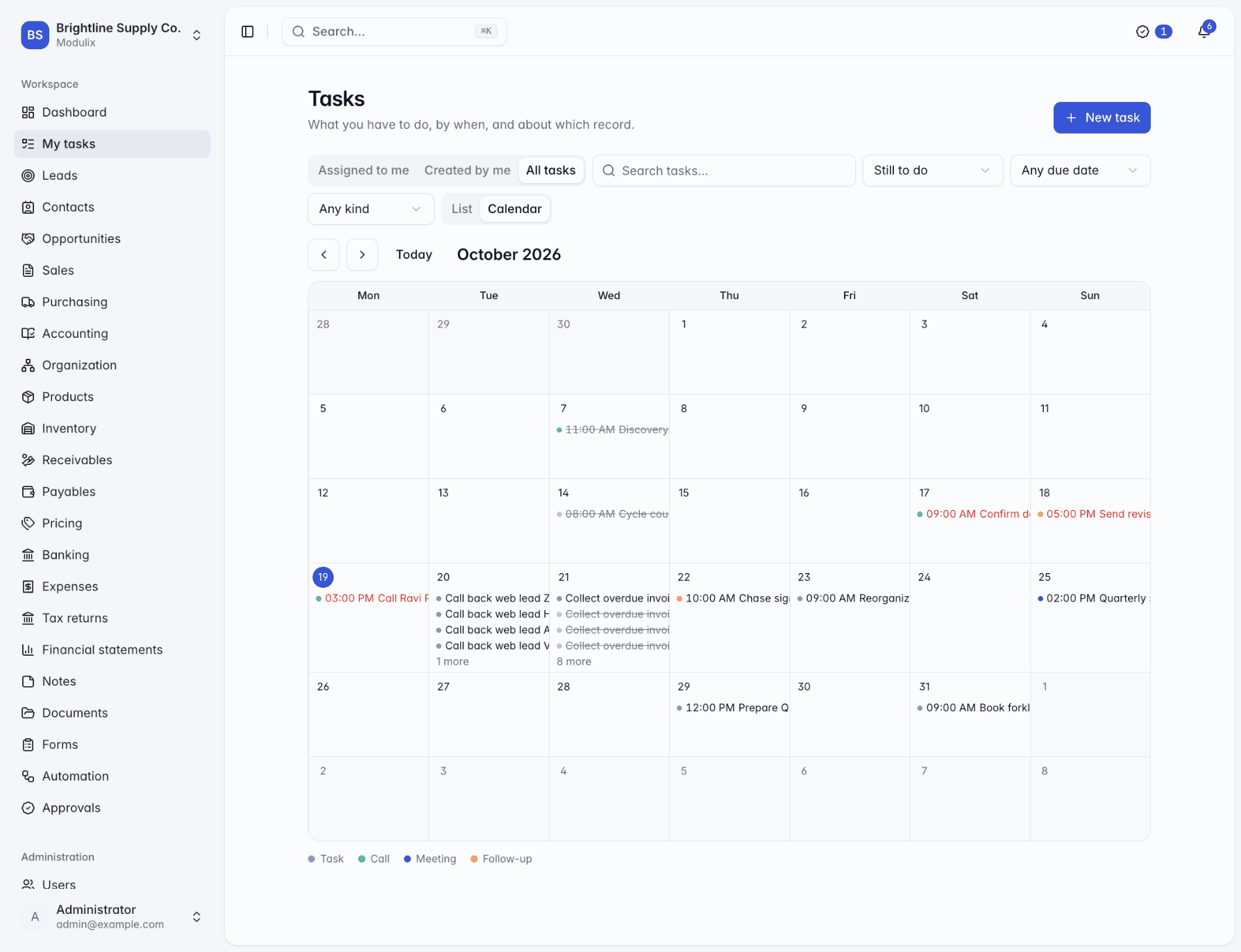Click the Products box icon

click(28, 397)
